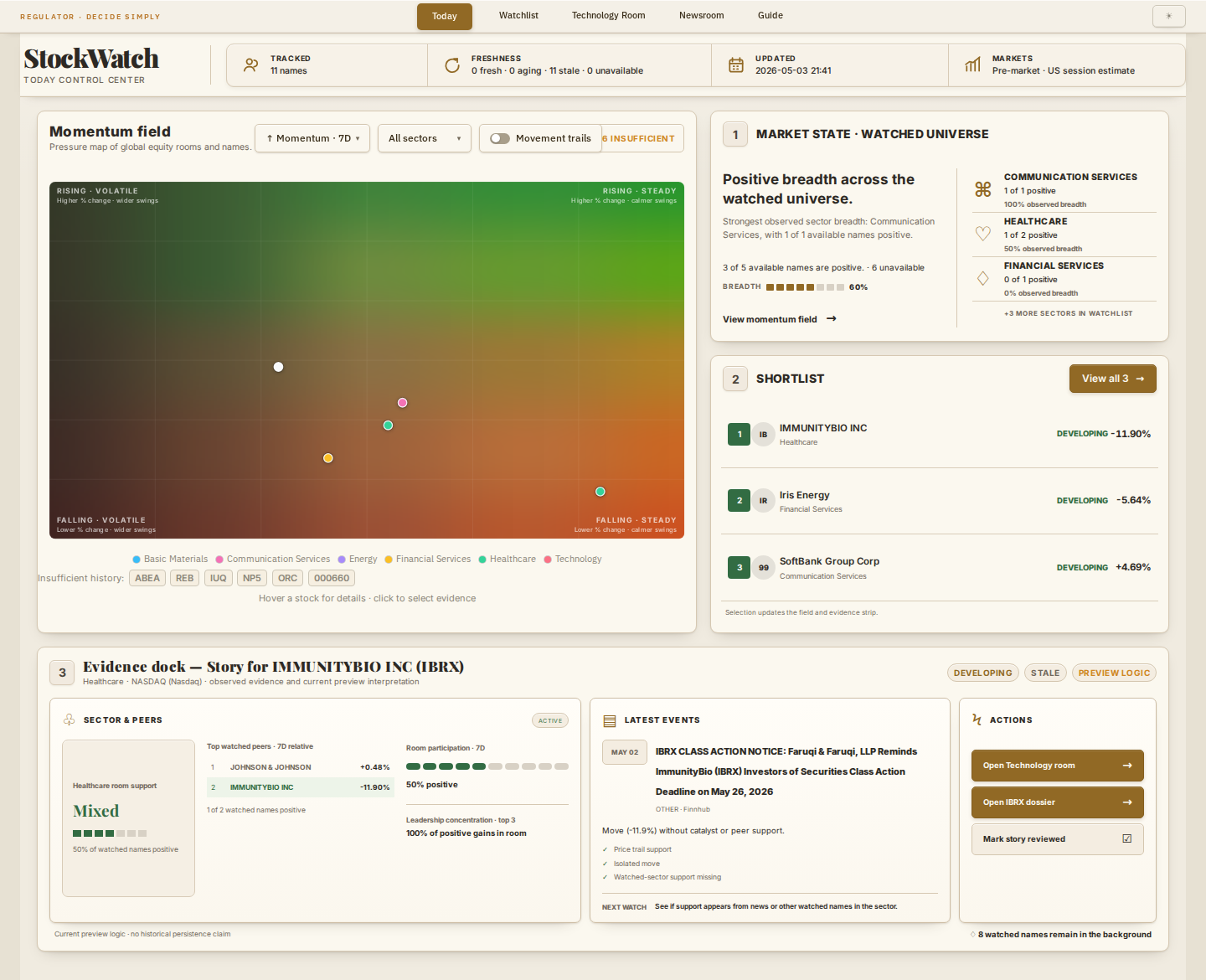Click the StockWatch logo
Viewport: 1206px width, 980px height.
click(x=91, y=59)
